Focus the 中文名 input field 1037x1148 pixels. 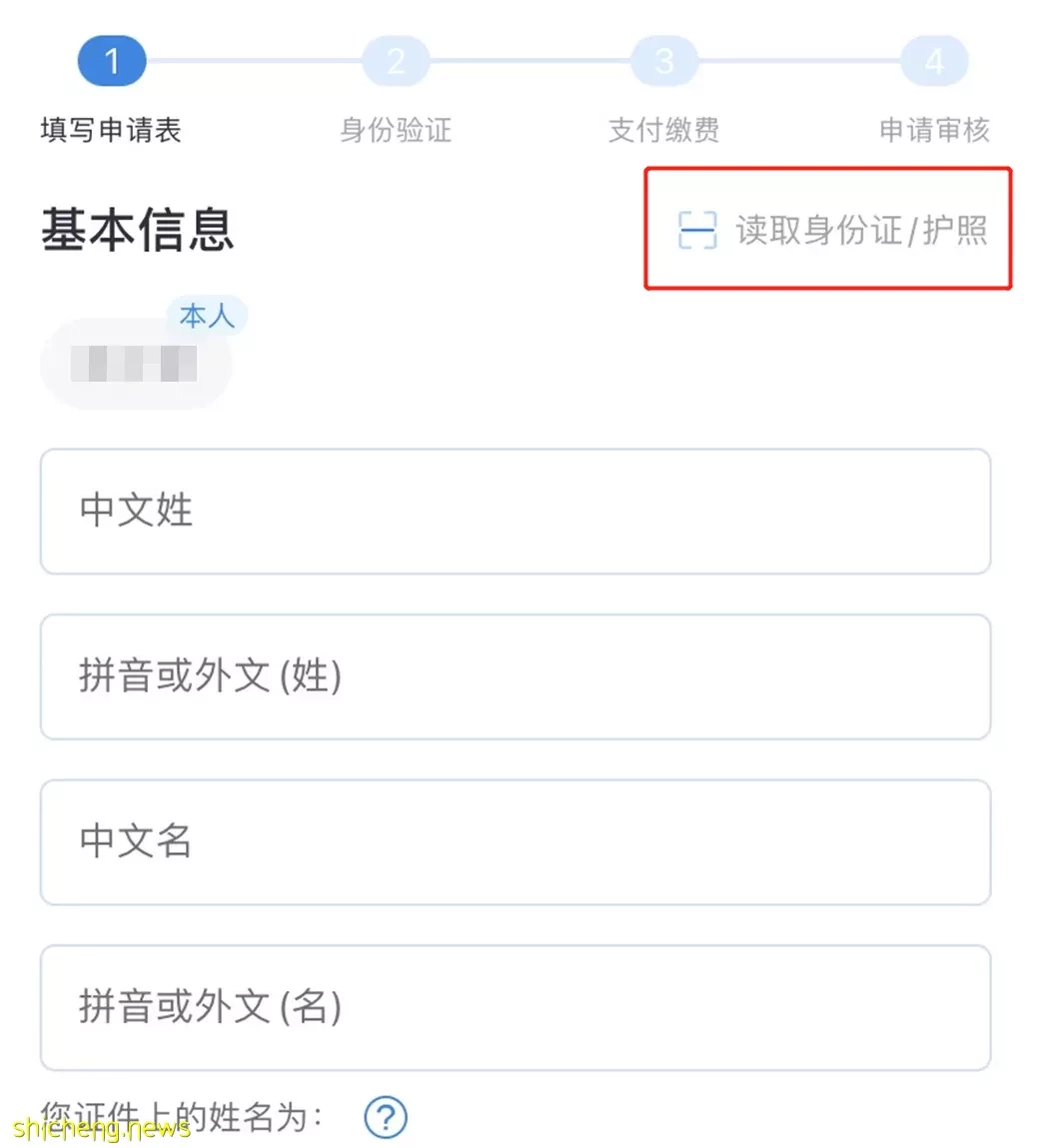(x=516, y=842)
